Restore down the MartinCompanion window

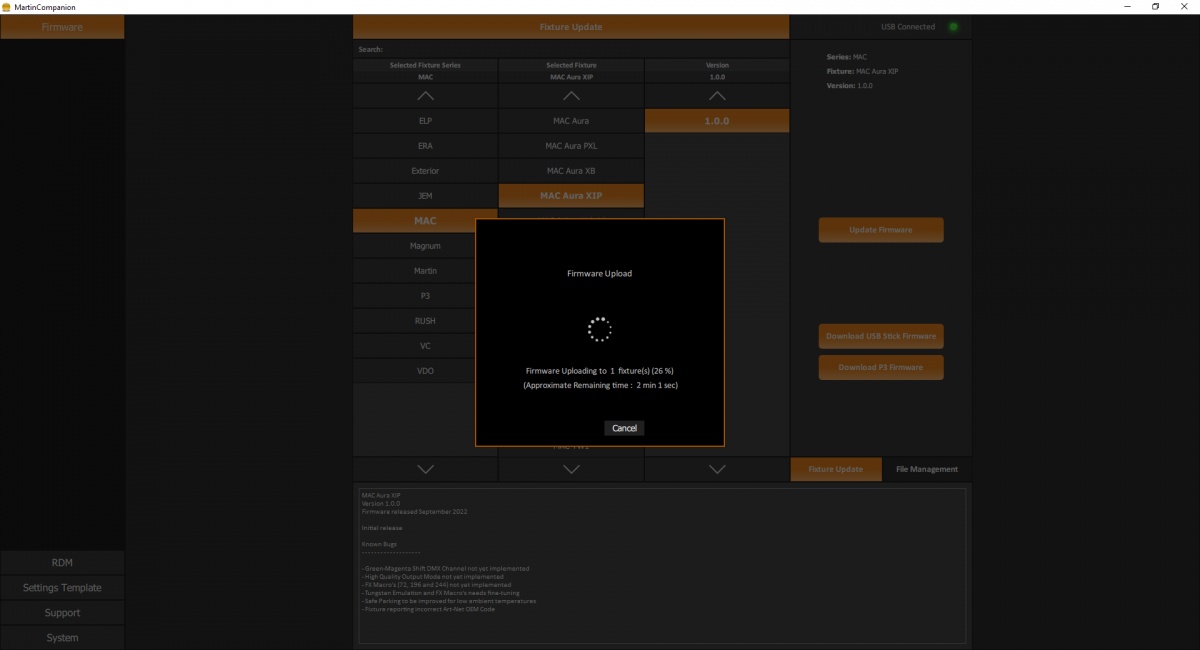(x=1156, y=7)
